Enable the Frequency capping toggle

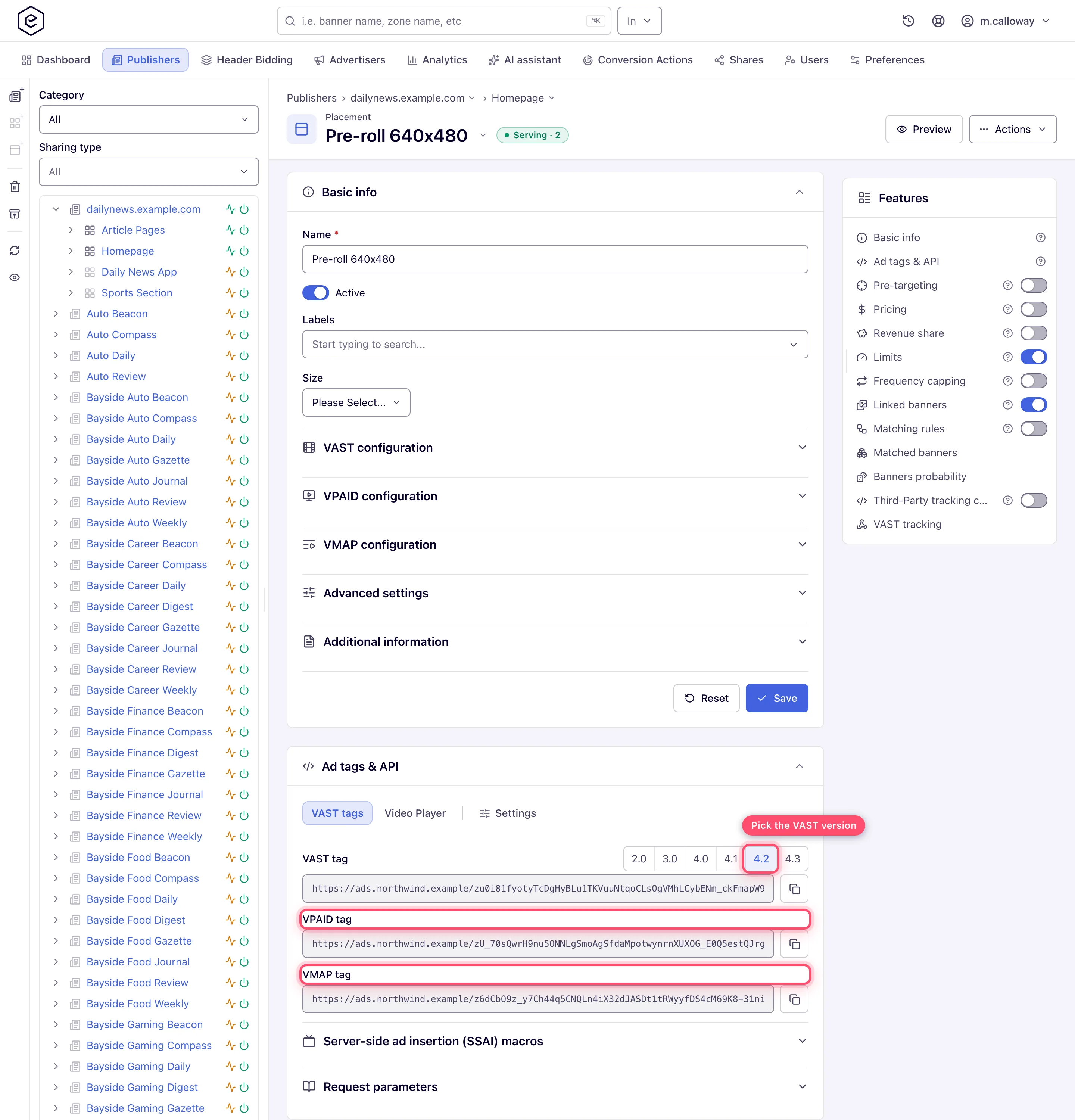click(x=1033, y=381)
